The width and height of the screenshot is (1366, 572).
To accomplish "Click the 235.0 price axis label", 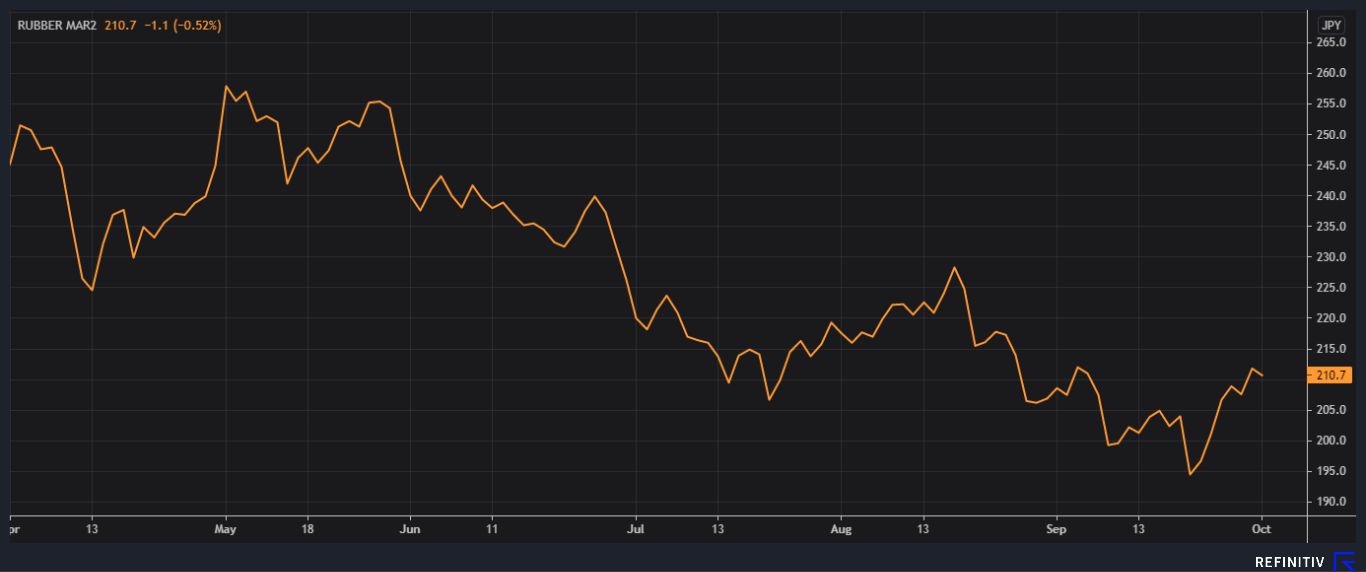I will coord(1333,227).
